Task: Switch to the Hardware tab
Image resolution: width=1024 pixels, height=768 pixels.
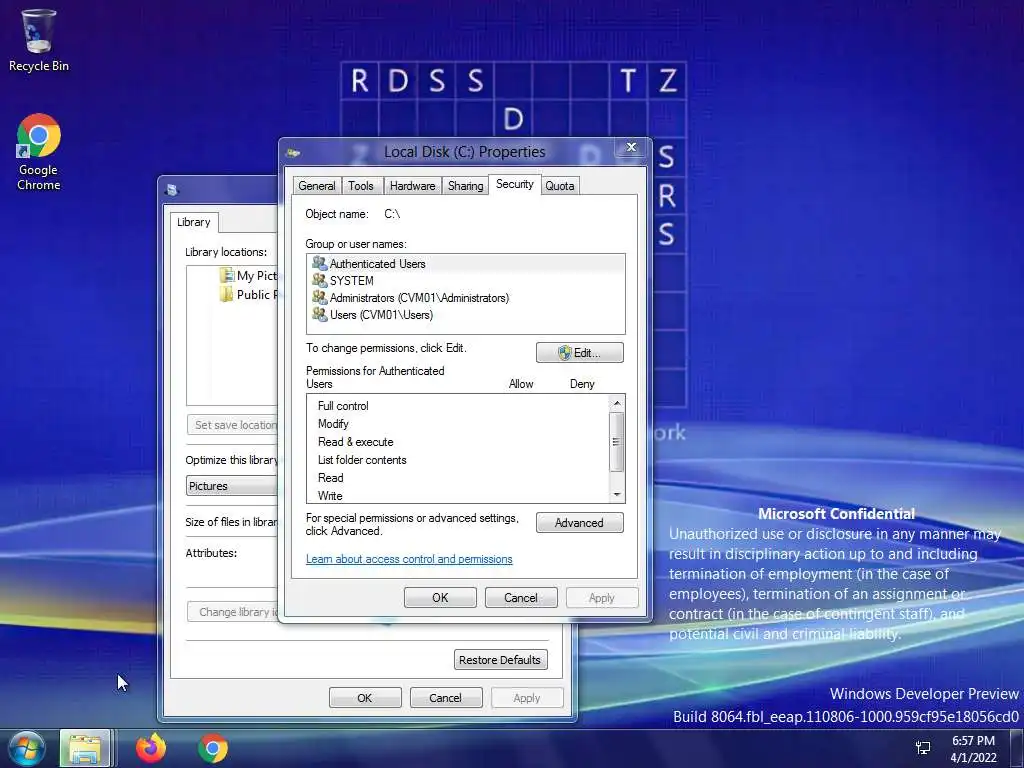Action: coord(413,185)
